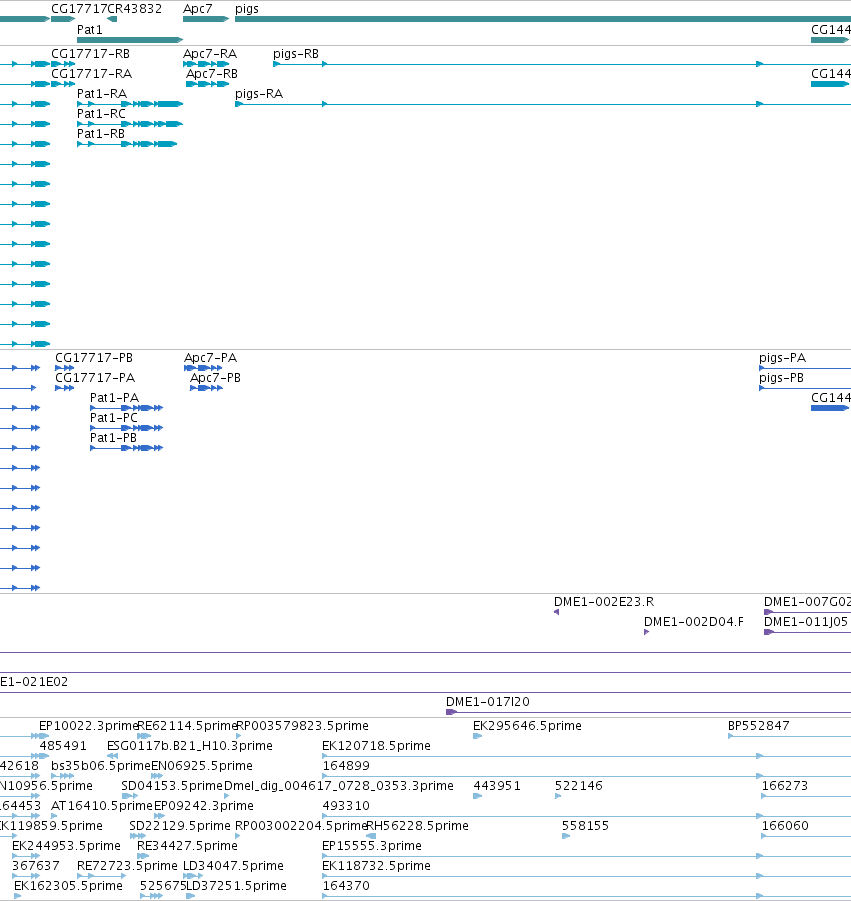Click the 485491 feature label

63,746
